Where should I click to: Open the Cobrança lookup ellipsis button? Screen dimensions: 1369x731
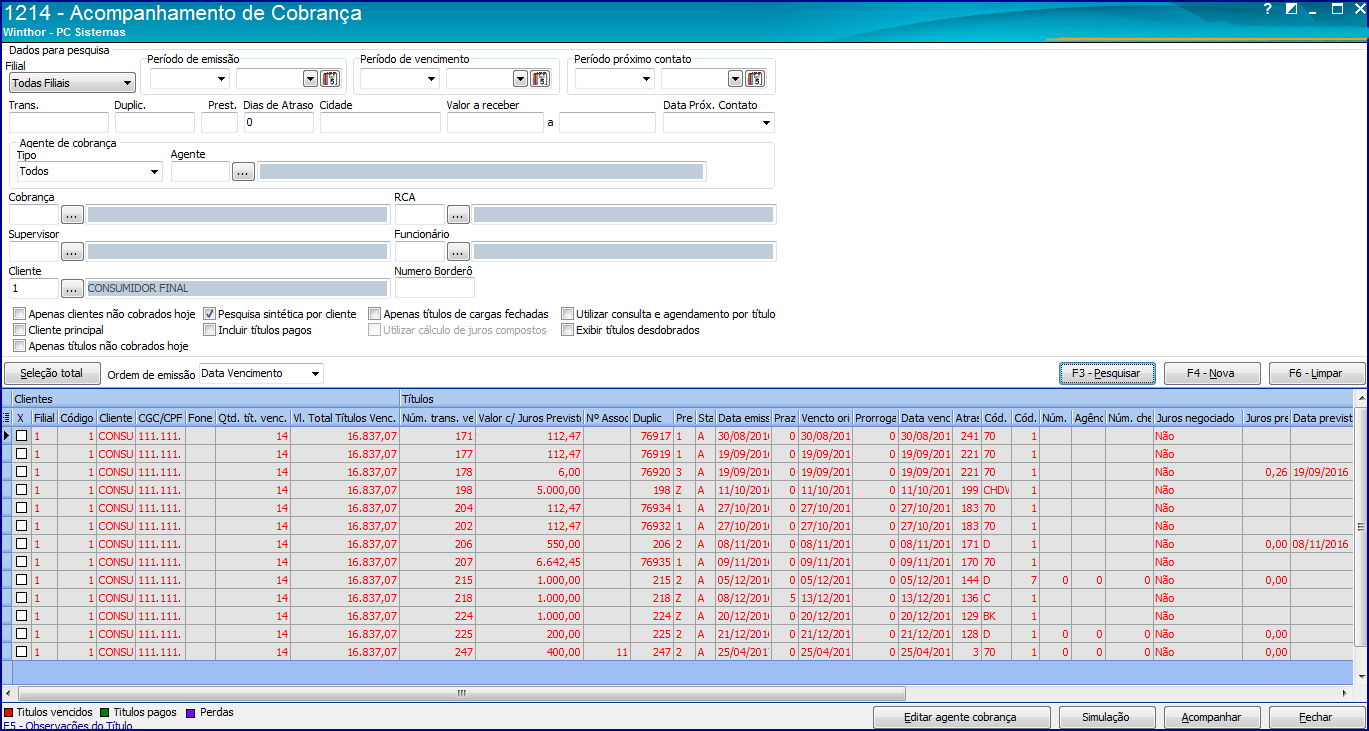(72, 214)
